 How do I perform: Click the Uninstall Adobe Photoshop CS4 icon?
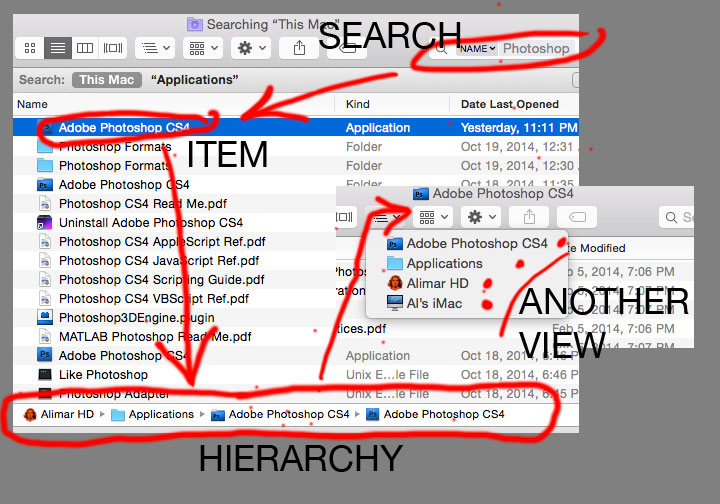coord(45,223)
